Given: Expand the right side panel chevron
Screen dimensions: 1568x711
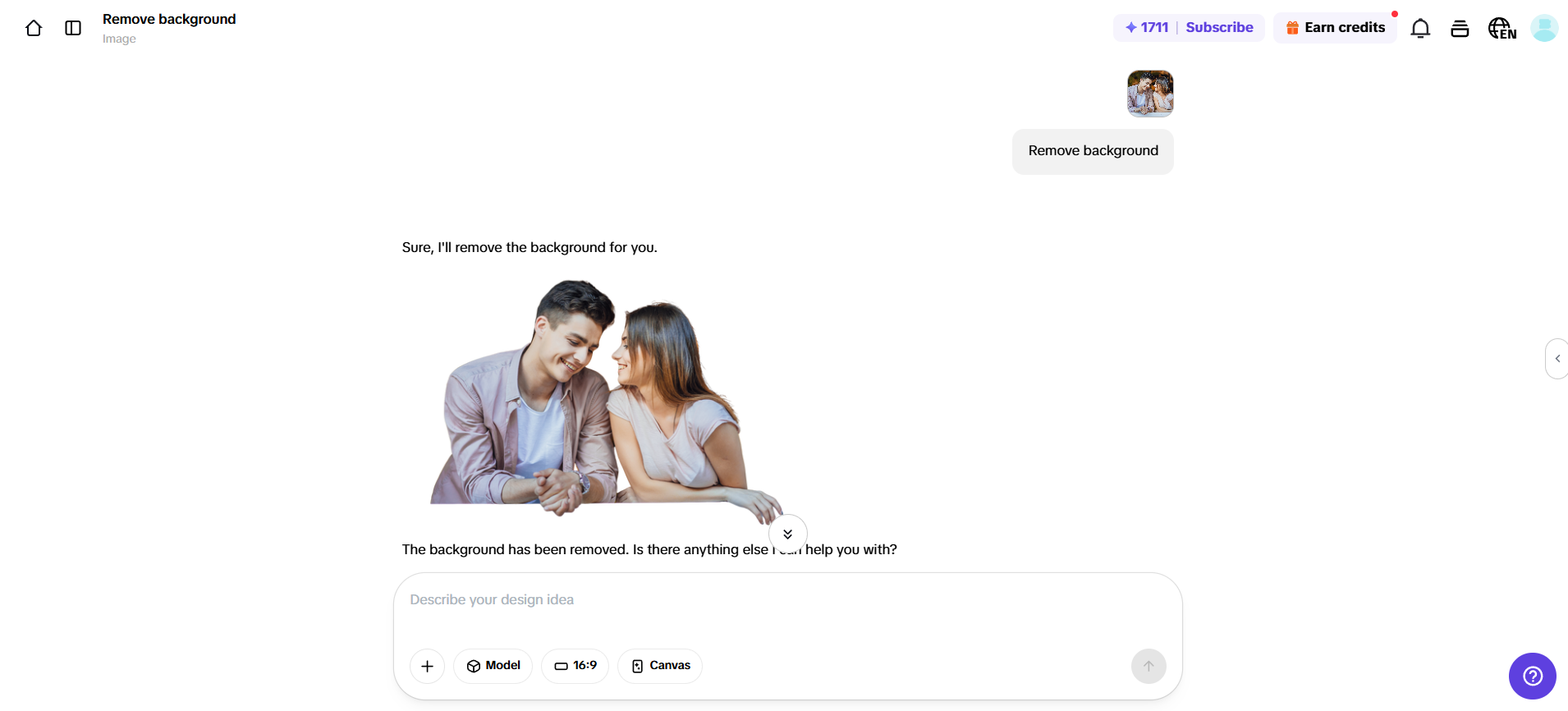Looking at the screenshot, I should [1557, 359].
